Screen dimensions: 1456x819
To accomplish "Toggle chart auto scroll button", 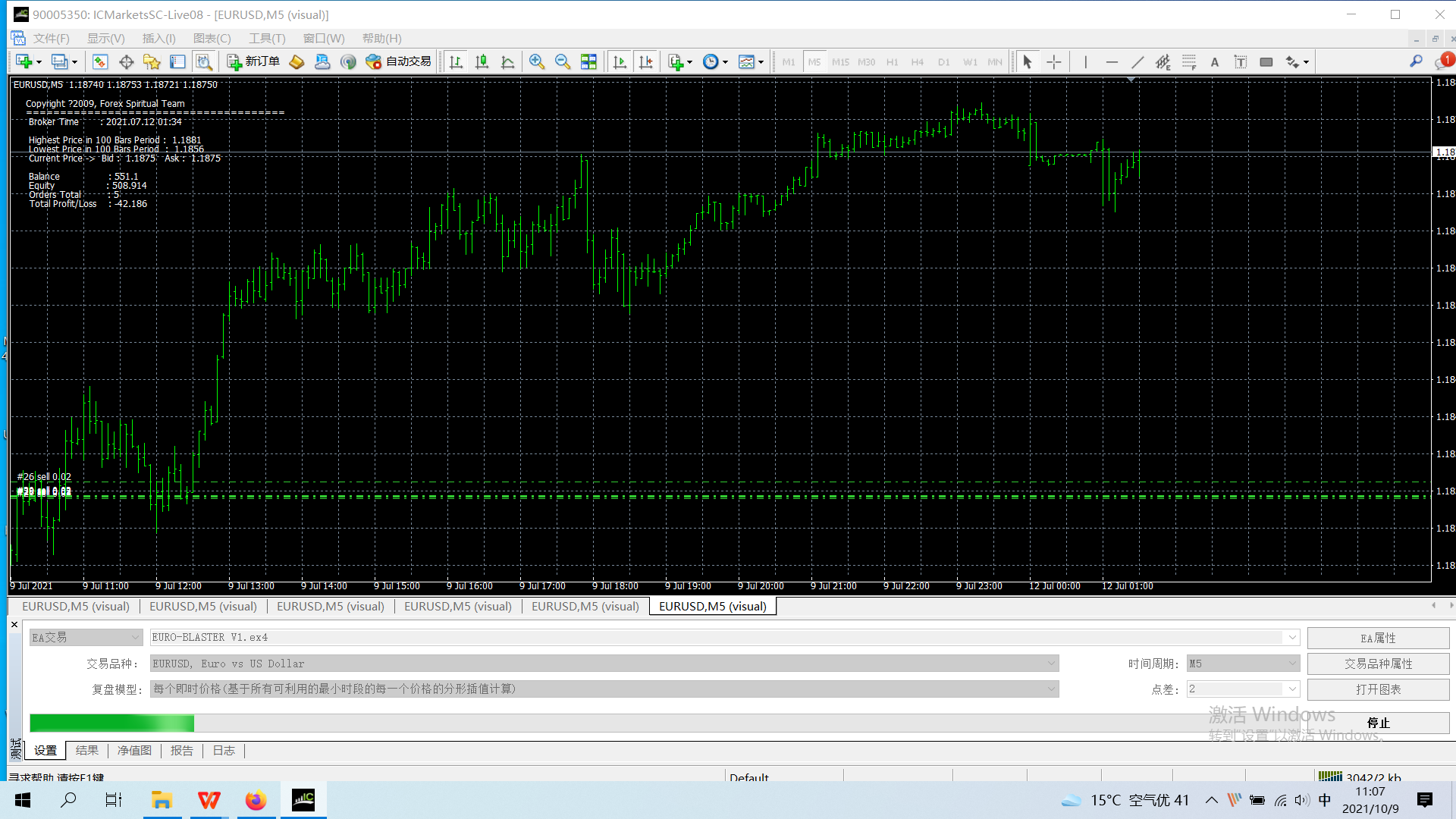I will pyautogui.click(x=620, y=62).
